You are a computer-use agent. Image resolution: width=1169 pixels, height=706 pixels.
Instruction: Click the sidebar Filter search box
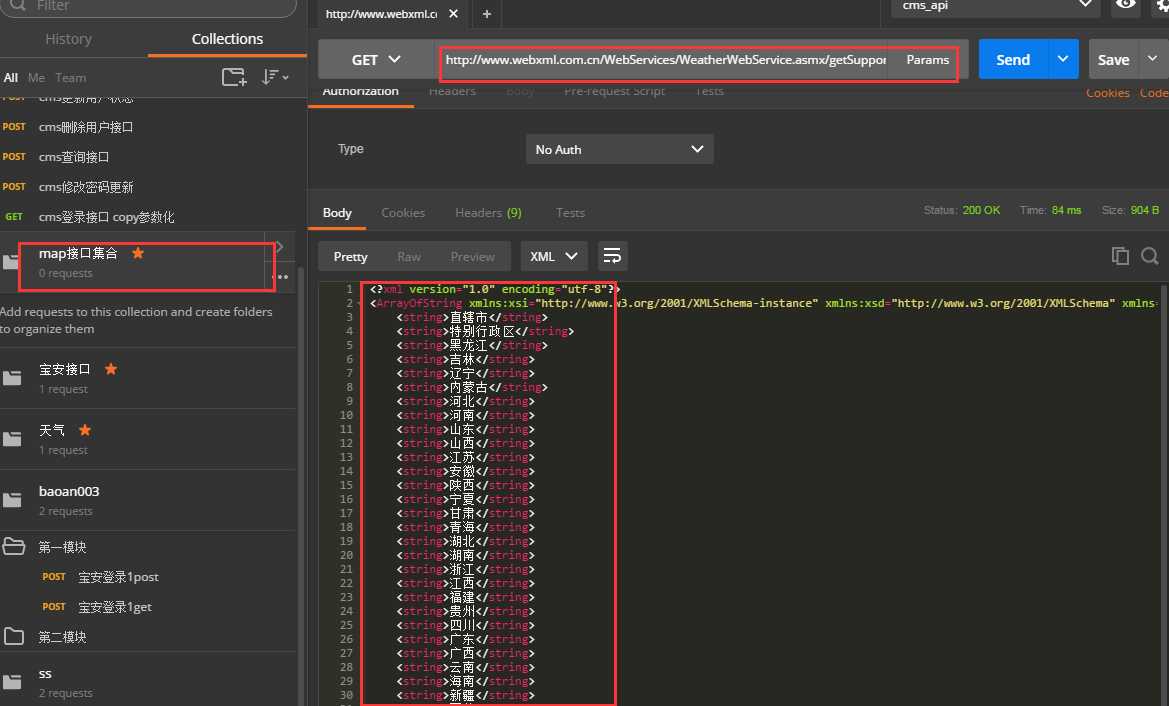(148, 6)
